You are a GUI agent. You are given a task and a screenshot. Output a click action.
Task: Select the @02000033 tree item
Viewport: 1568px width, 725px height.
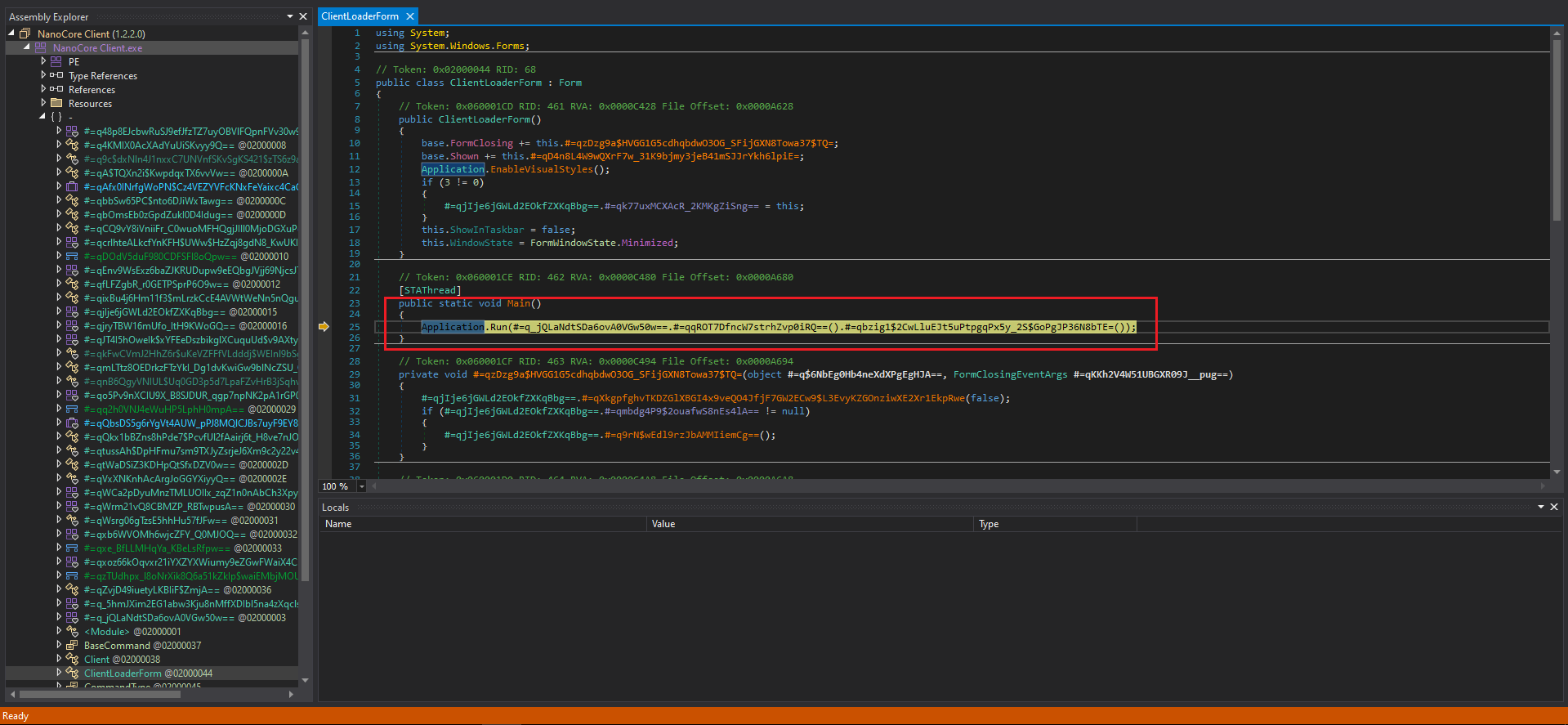pyautogui.click(x=183, y=548)
